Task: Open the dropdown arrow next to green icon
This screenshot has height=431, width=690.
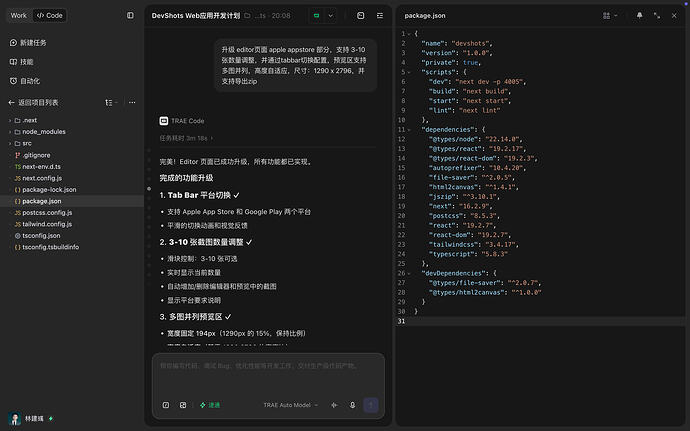Action: click(330, 15)
